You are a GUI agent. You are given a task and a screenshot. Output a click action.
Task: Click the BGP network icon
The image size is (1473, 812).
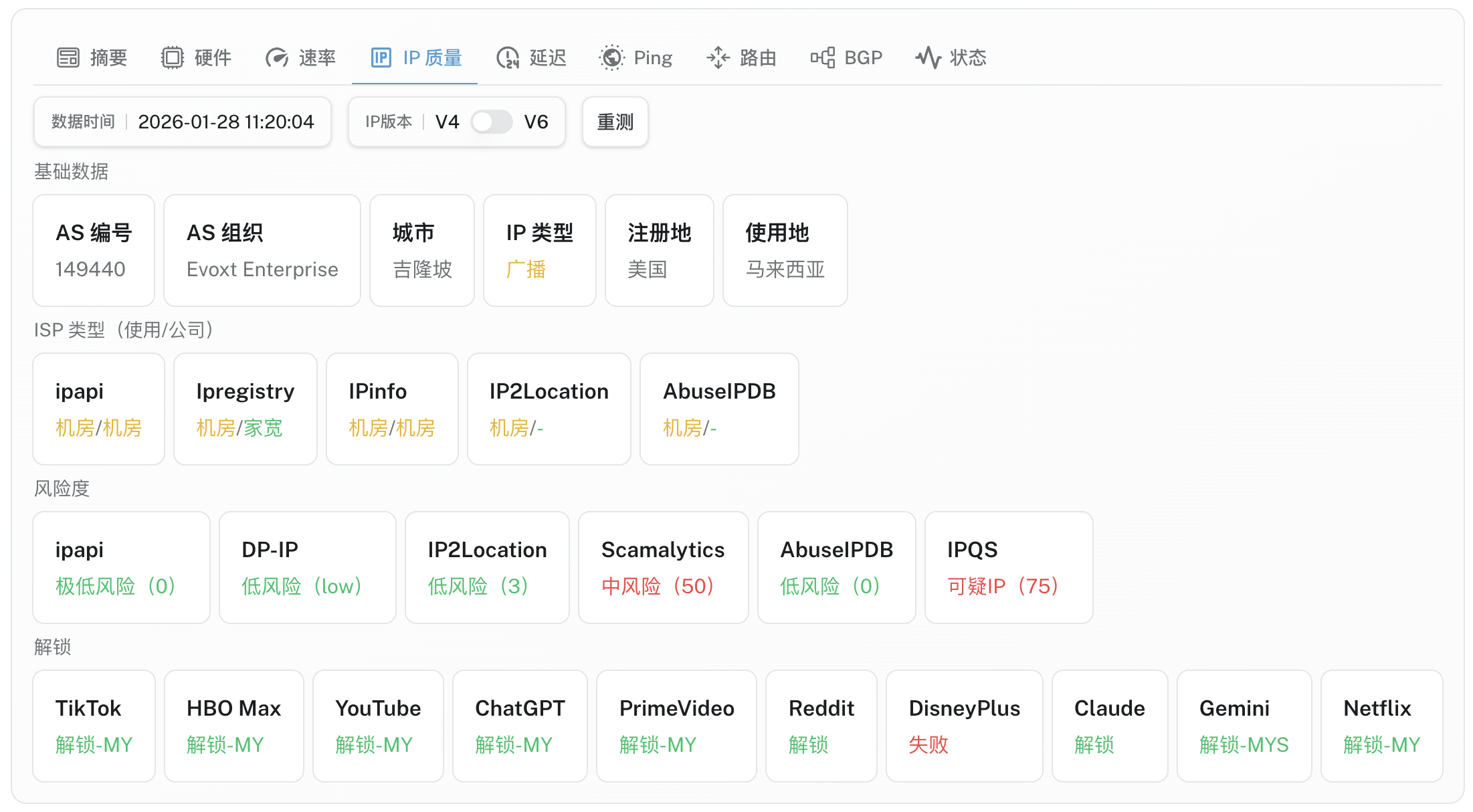click(x=823, y=58)
